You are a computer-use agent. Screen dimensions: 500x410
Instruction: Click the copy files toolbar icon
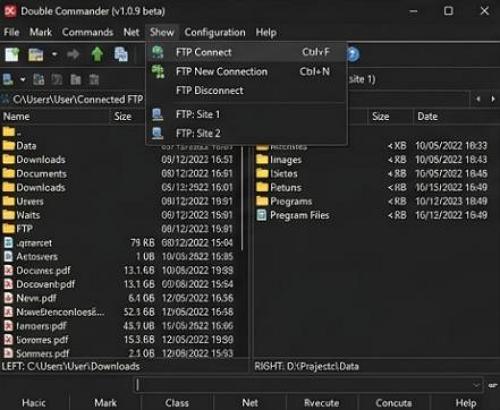click(121, 54)
